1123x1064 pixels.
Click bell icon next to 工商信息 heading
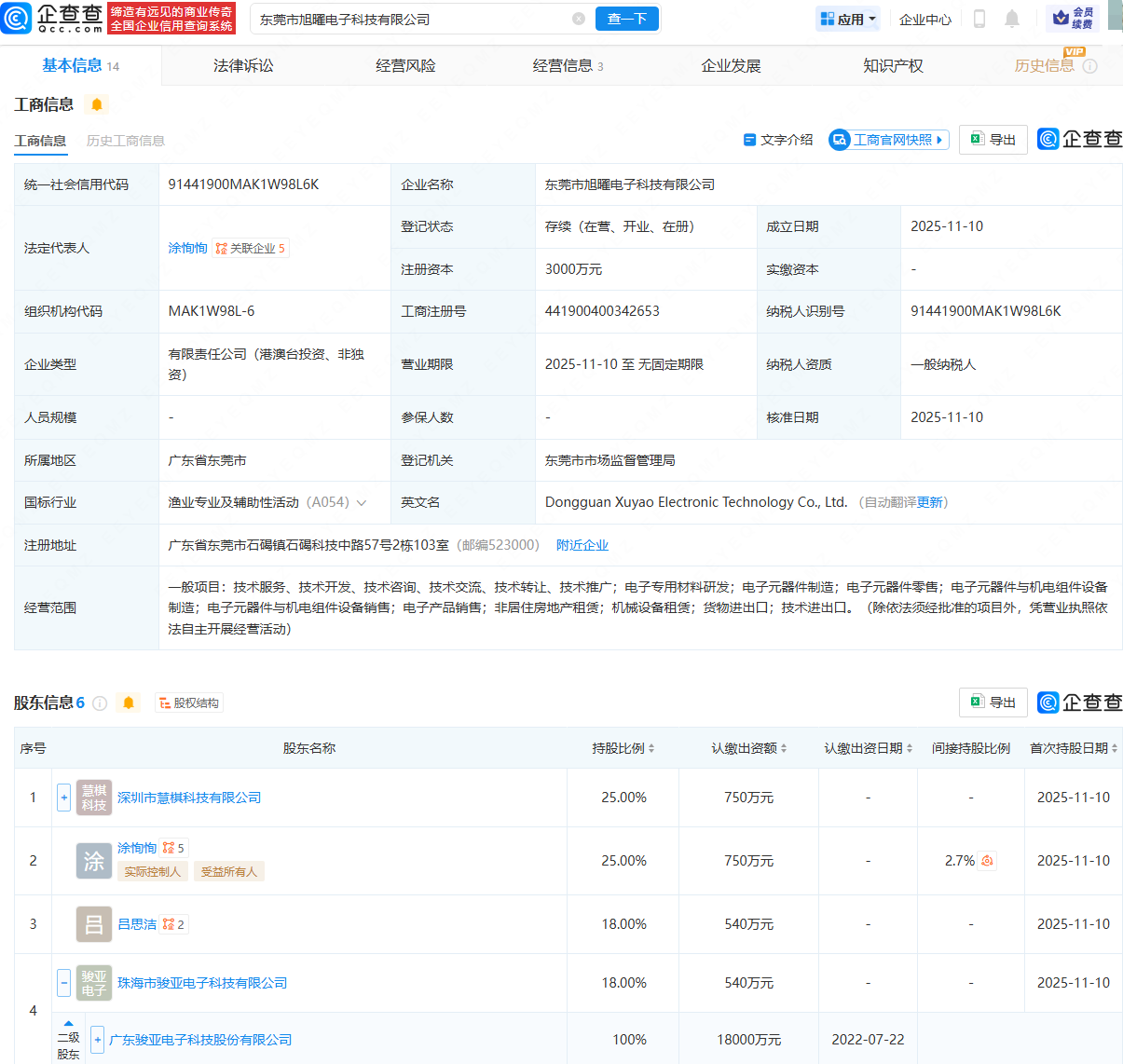97,104
